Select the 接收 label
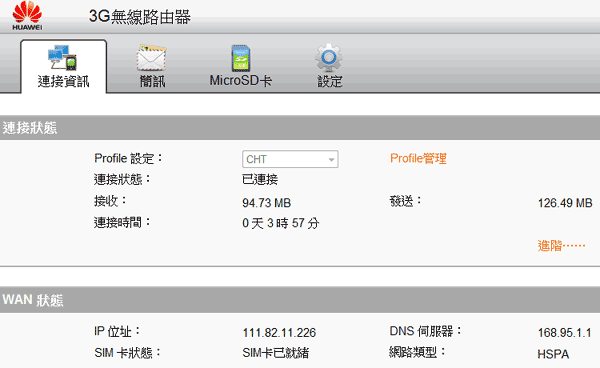600x368 pixels. 110,201
